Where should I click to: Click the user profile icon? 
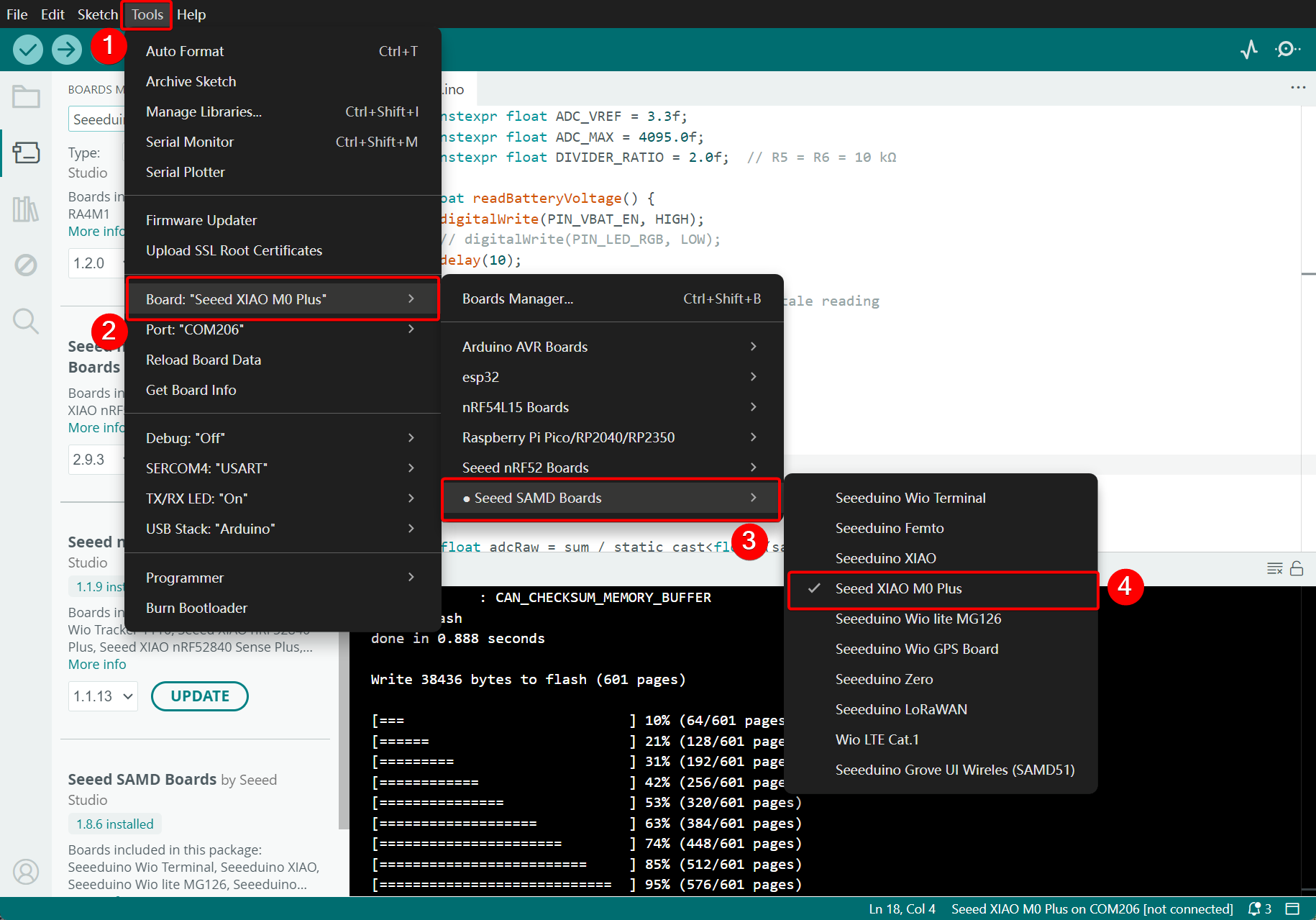pos(26,872)
